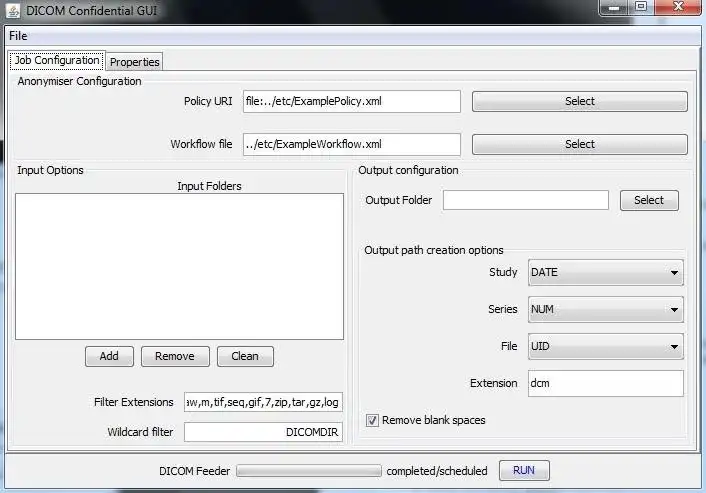Image resolution: width=706 pixels, height=493 pixels.
Task: Switch to the Properties tab
Action: click(135, 62)
